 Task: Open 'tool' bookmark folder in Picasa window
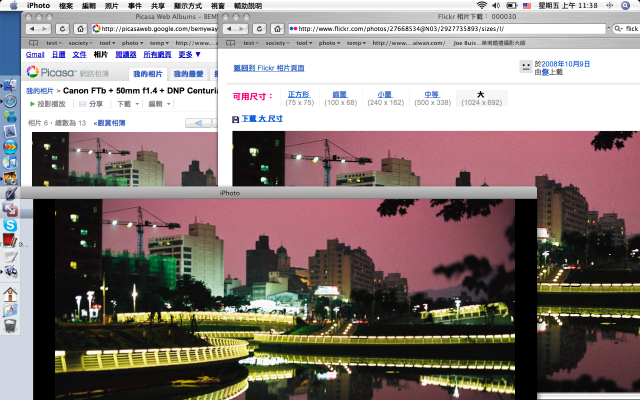[x=107, y=43]
